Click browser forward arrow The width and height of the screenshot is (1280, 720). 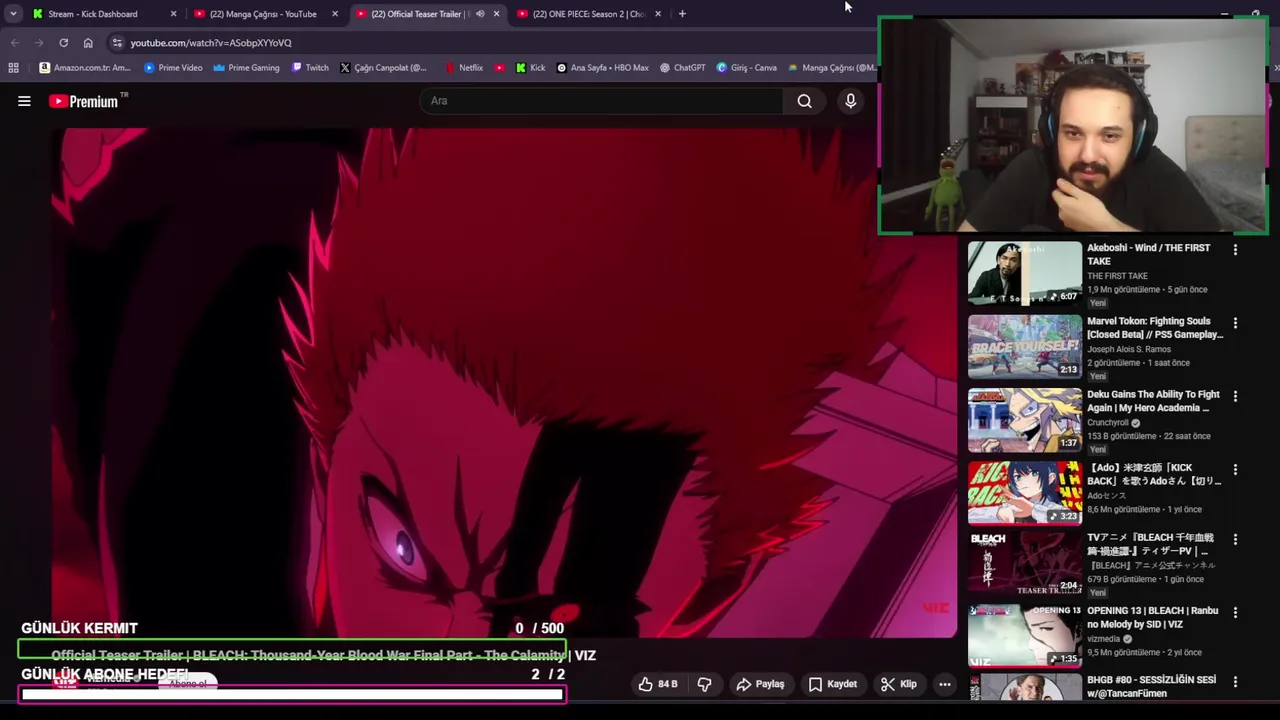point(39,43)
